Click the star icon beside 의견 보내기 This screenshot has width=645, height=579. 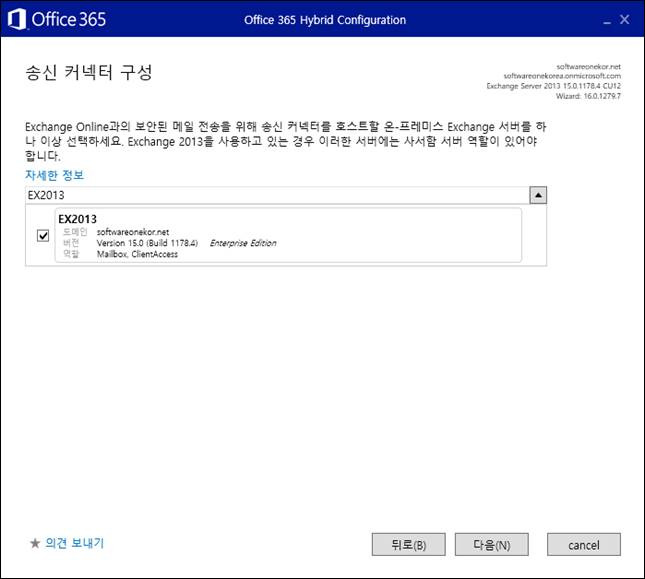coord(35,543)
